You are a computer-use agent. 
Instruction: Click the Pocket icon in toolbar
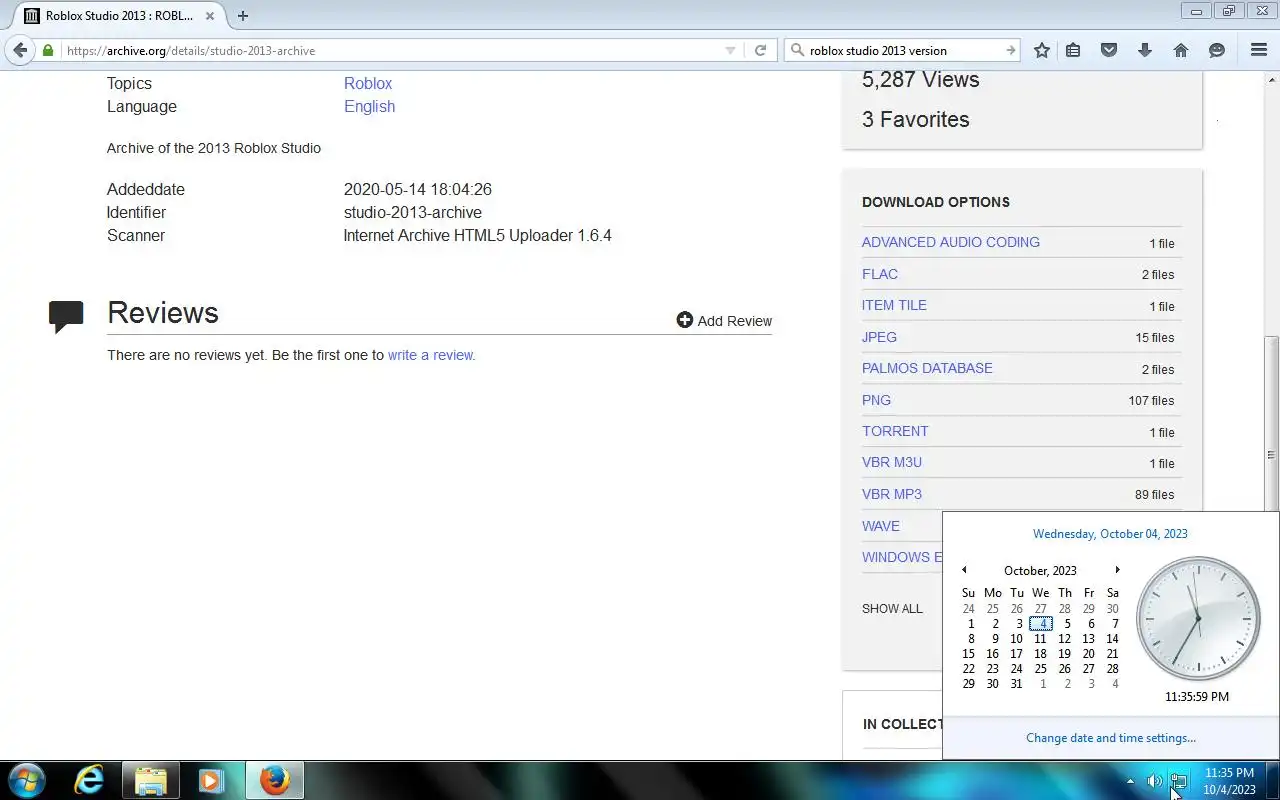tap(1109, 50)
